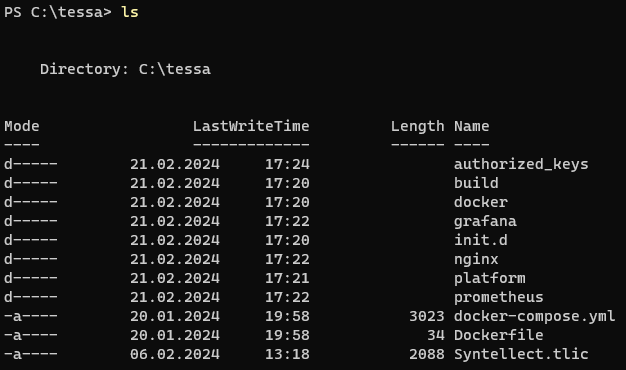Click the typed ls command
626x370 pixels.
(130, 12)
